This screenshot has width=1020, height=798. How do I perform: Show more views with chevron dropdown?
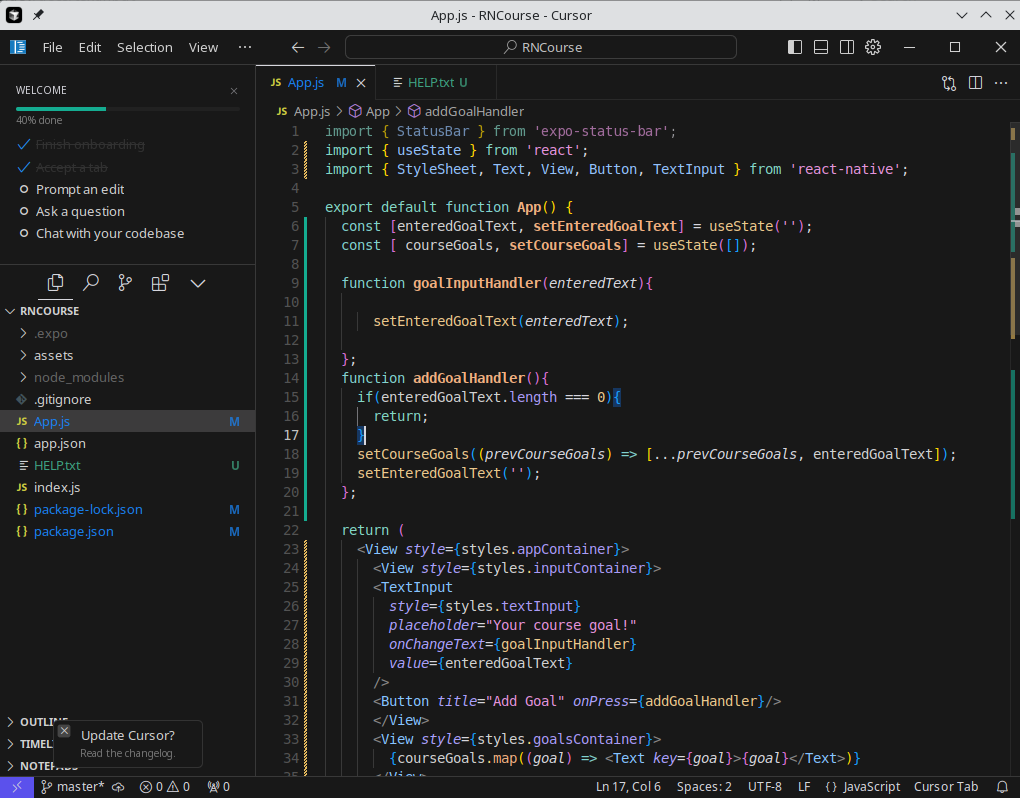(x=198, y=283)
